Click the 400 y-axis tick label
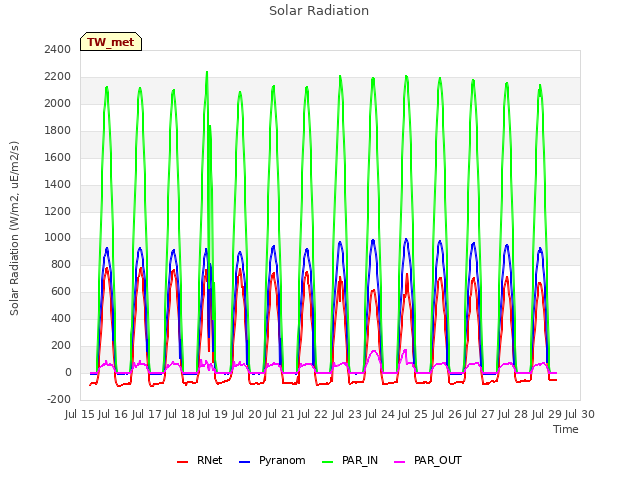Viewport: 640px width, 480px height. (61, 318)
